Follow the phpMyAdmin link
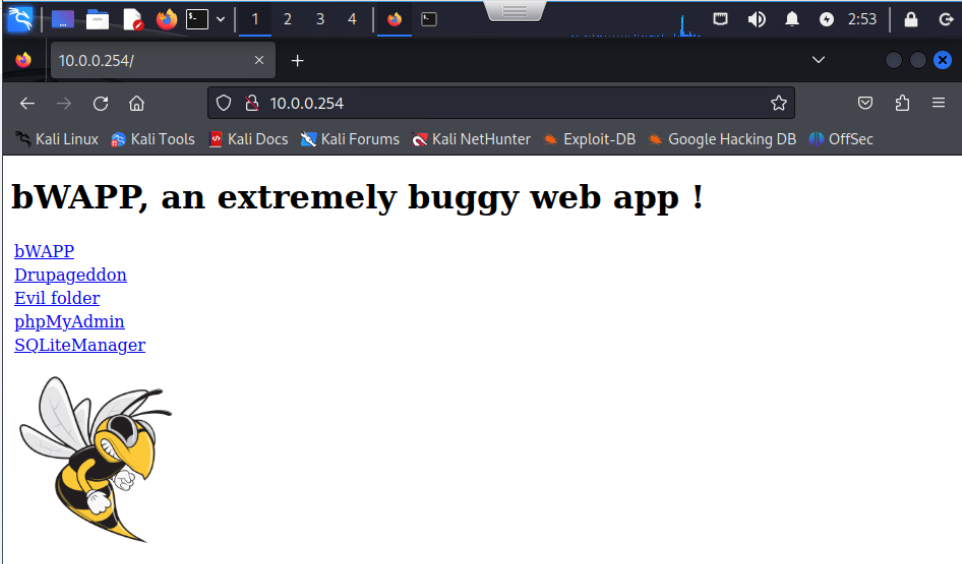The image size is (962, 564). pos(69,321)
